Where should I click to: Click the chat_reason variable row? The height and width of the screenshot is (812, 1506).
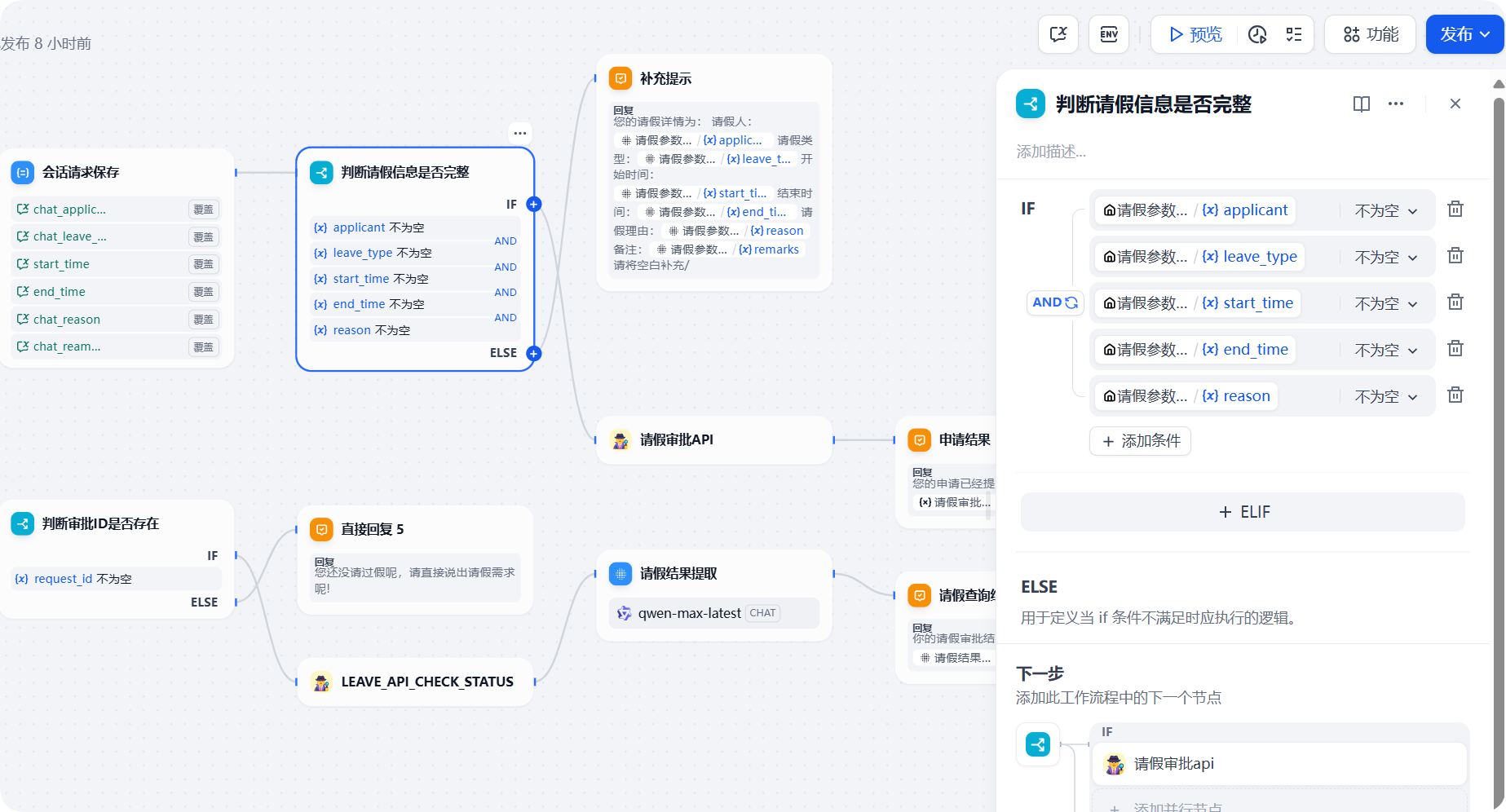pyautogui.click(x=117, y=320)
